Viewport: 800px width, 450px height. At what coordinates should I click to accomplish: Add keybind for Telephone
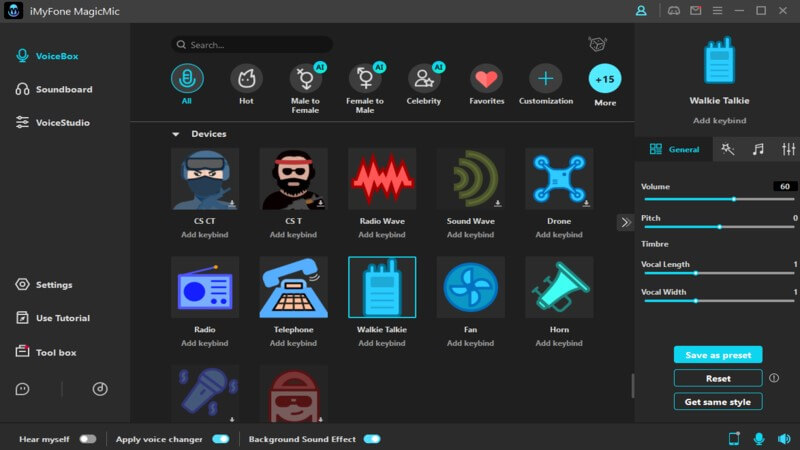293,343
